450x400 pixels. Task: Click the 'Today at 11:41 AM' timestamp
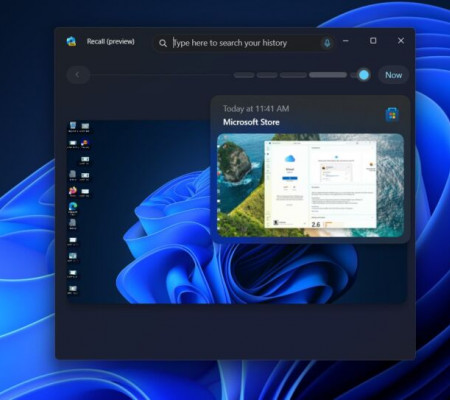tap(256, 109)
